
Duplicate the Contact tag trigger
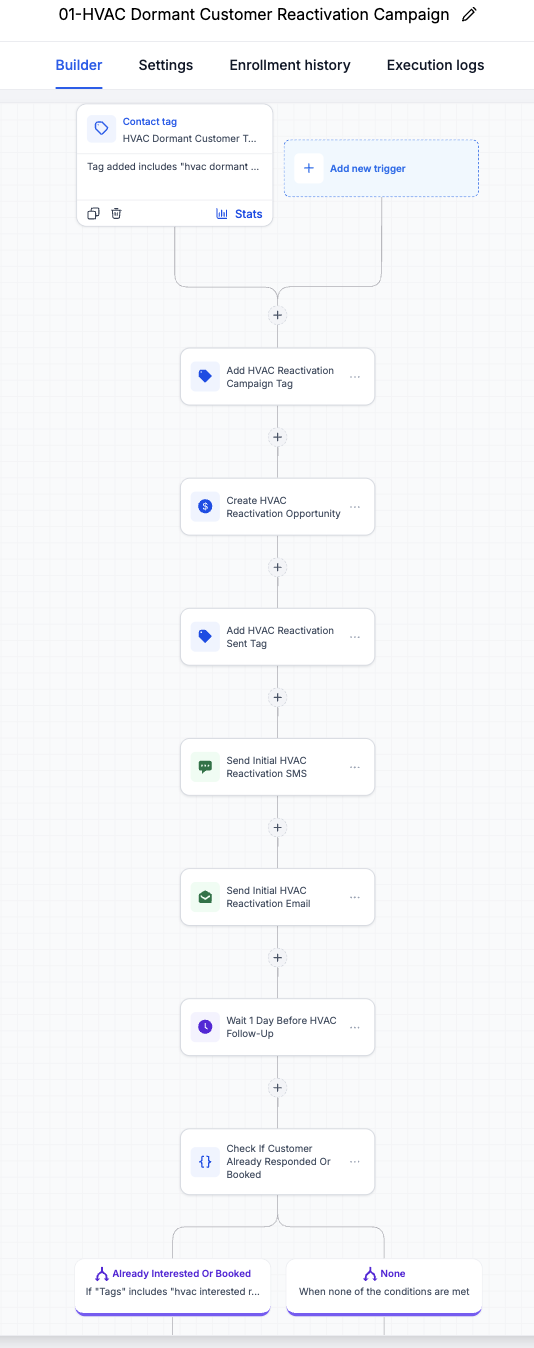93,213
